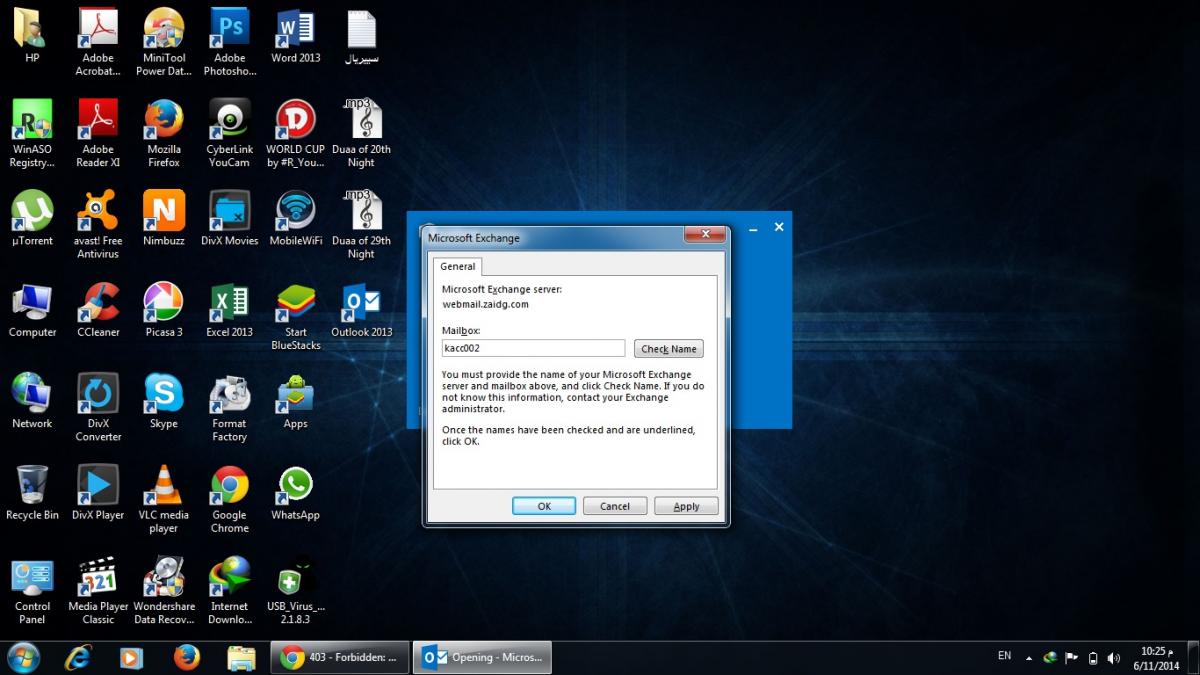Viewport: 1200px width, 675px height.
Task: Open µTorrent desktop shortcut
Action: pos(32,219)
